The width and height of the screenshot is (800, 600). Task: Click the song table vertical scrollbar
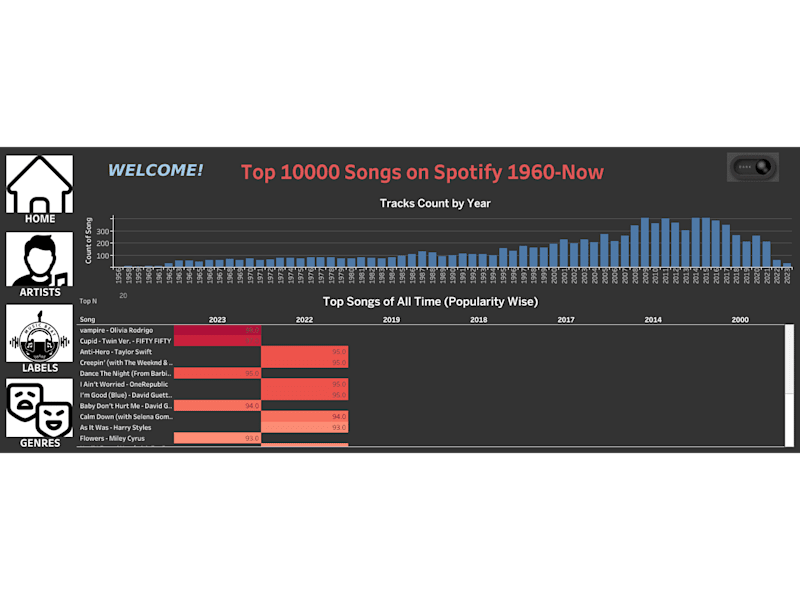pyautogui.click(x=789, y=385)
